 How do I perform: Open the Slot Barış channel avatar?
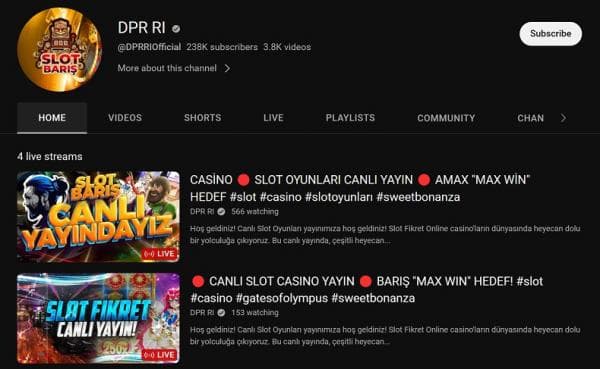coord(60,49)
